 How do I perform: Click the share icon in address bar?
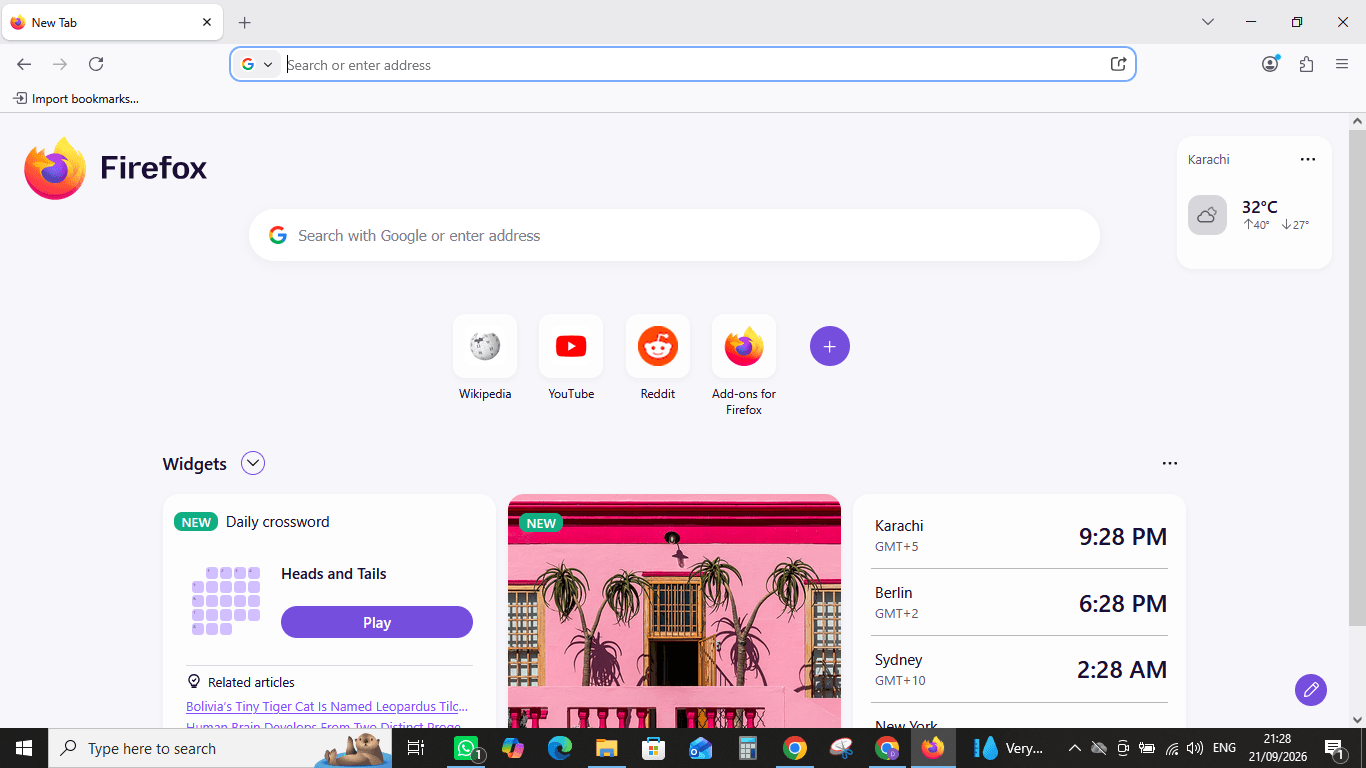(1118, 64)
